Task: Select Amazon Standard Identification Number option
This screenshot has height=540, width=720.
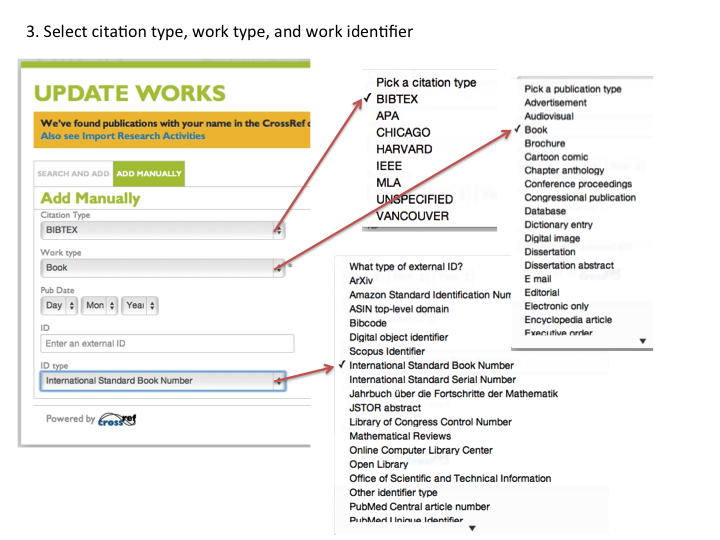Action: [x=430, y=295]
